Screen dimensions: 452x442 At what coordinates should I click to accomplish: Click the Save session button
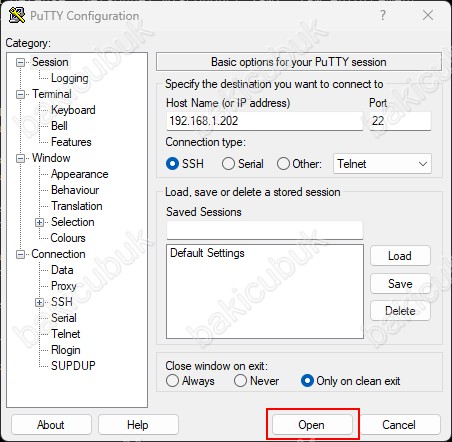(x=400, y=284)
